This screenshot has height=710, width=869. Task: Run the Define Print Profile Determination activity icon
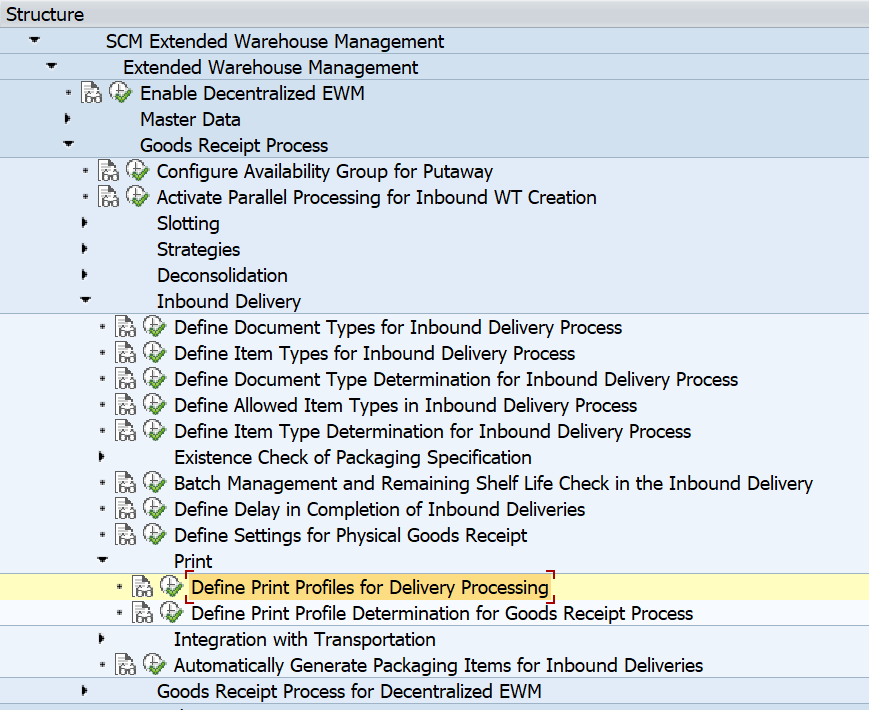[172, 612]
